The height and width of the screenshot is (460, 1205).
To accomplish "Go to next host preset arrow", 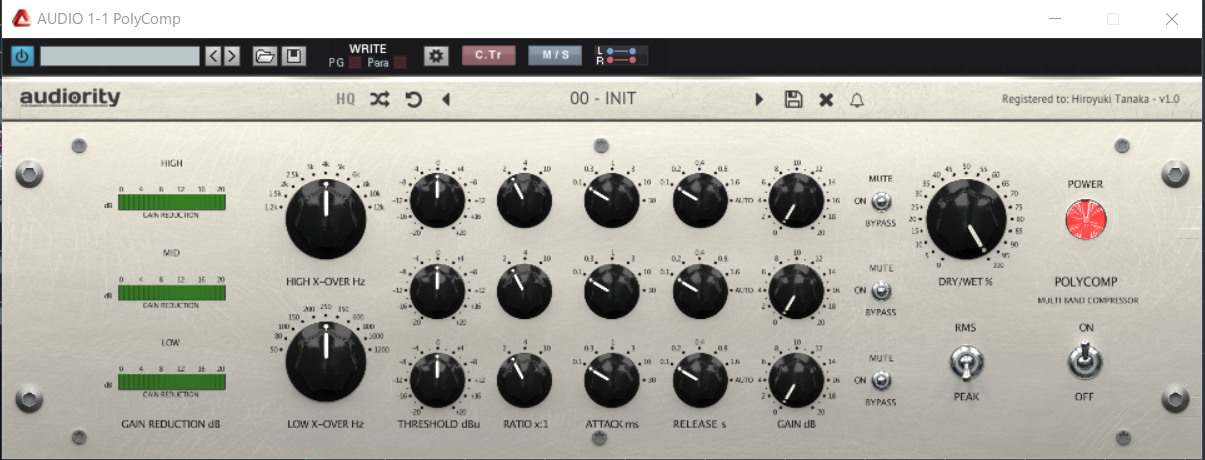I will 231,56.
